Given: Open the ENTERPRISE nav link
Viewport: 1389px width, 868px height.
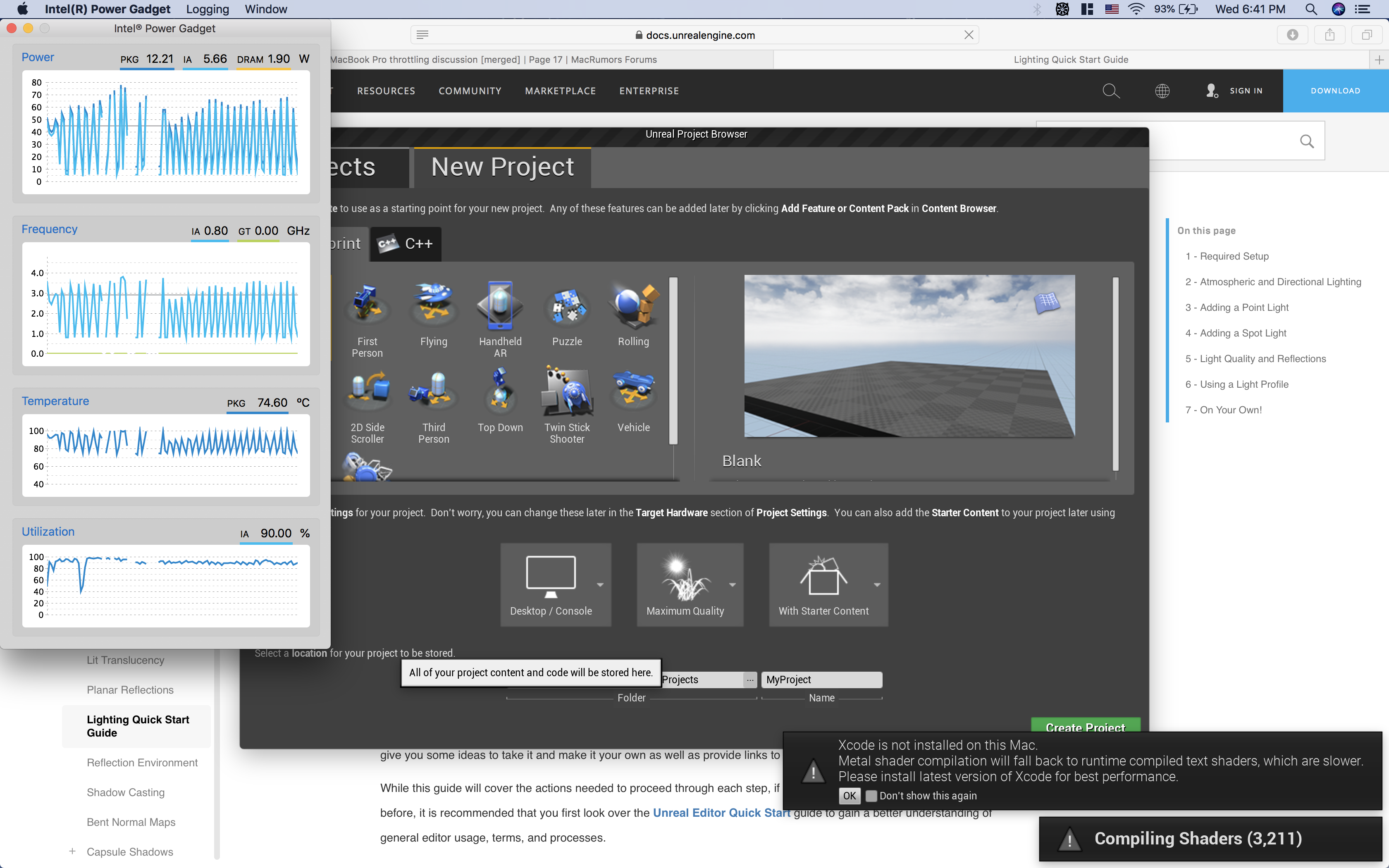Looking at the screenshot, I should (x=649, y=91).
